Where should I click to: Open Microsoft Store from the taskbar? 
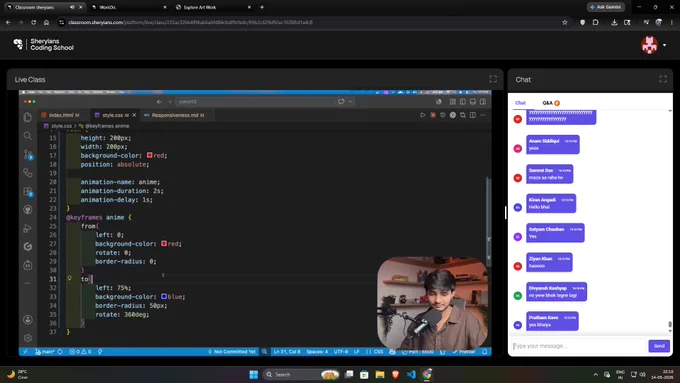364,374
